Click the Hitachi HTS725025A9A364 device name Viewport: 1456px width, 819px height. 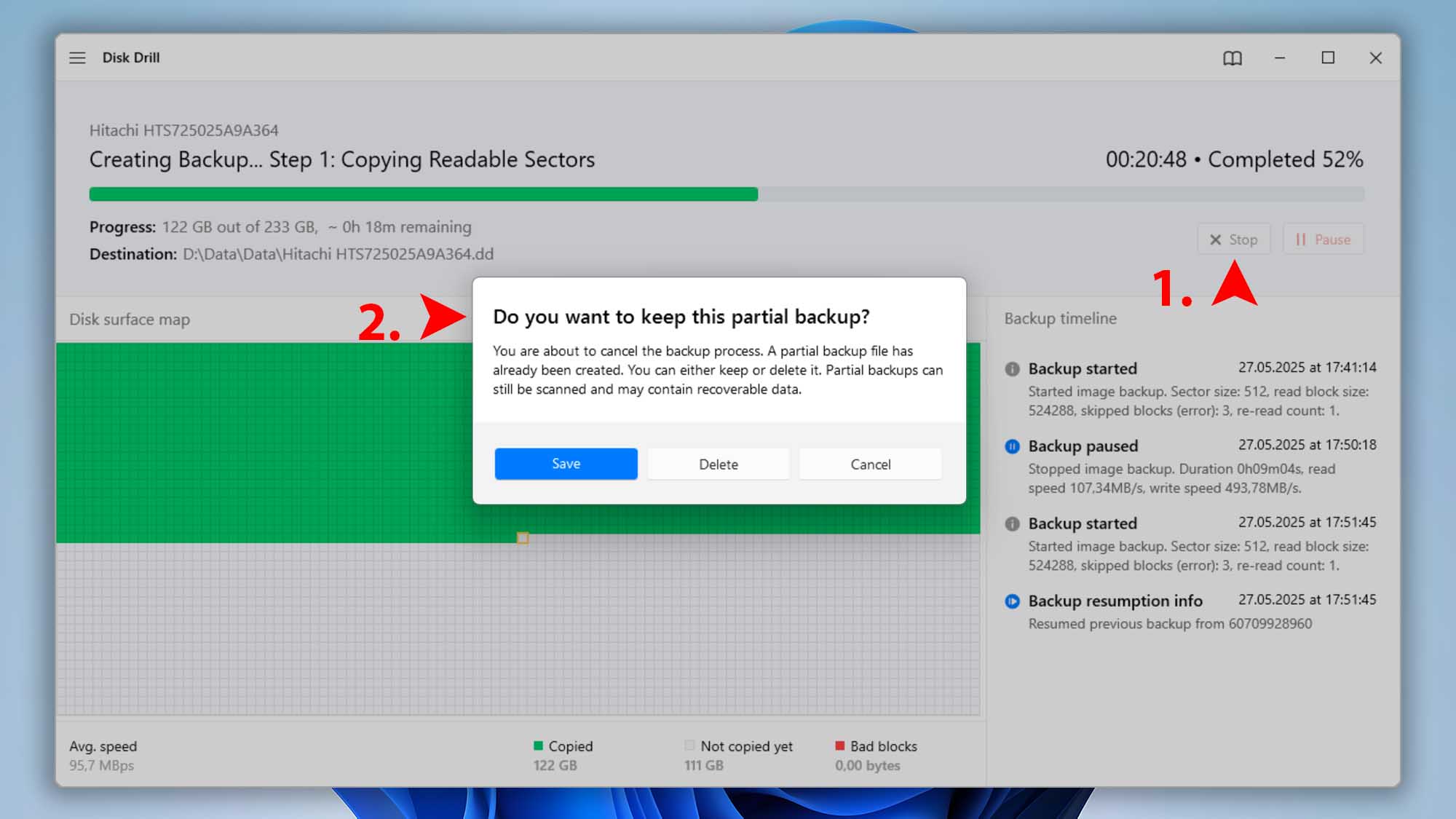pos(183,130)
